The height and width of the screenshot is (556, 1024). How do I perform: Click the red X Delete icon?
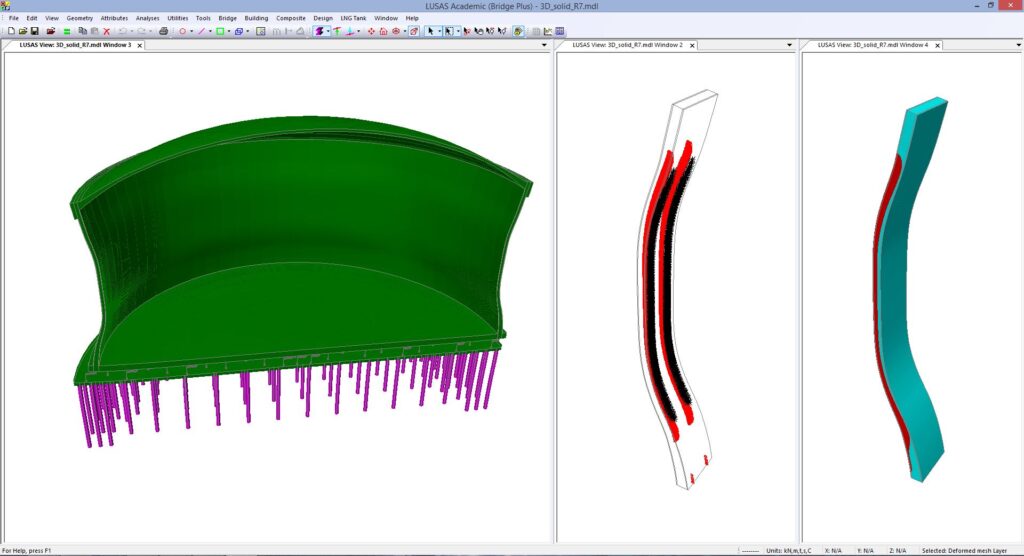[106, 31]
